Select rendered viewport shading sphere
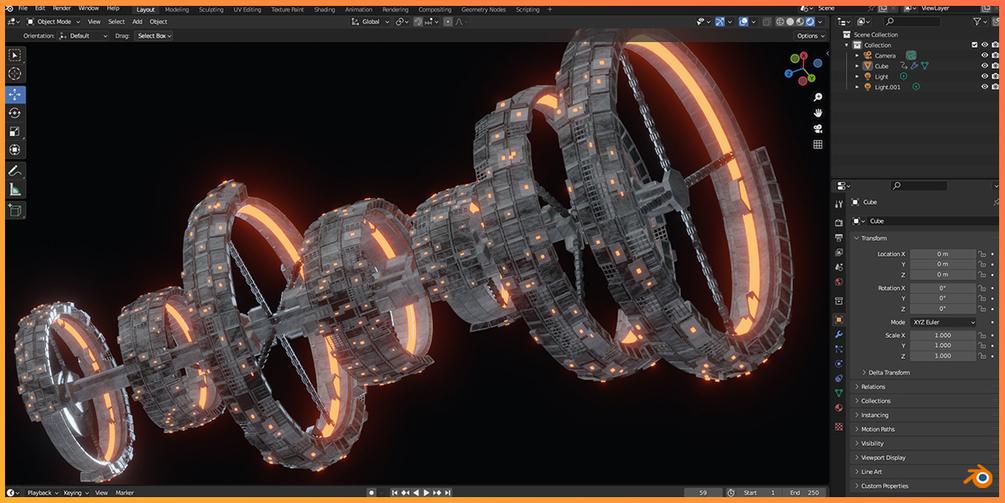This screenshot has width=1005, height=503. 810,22
